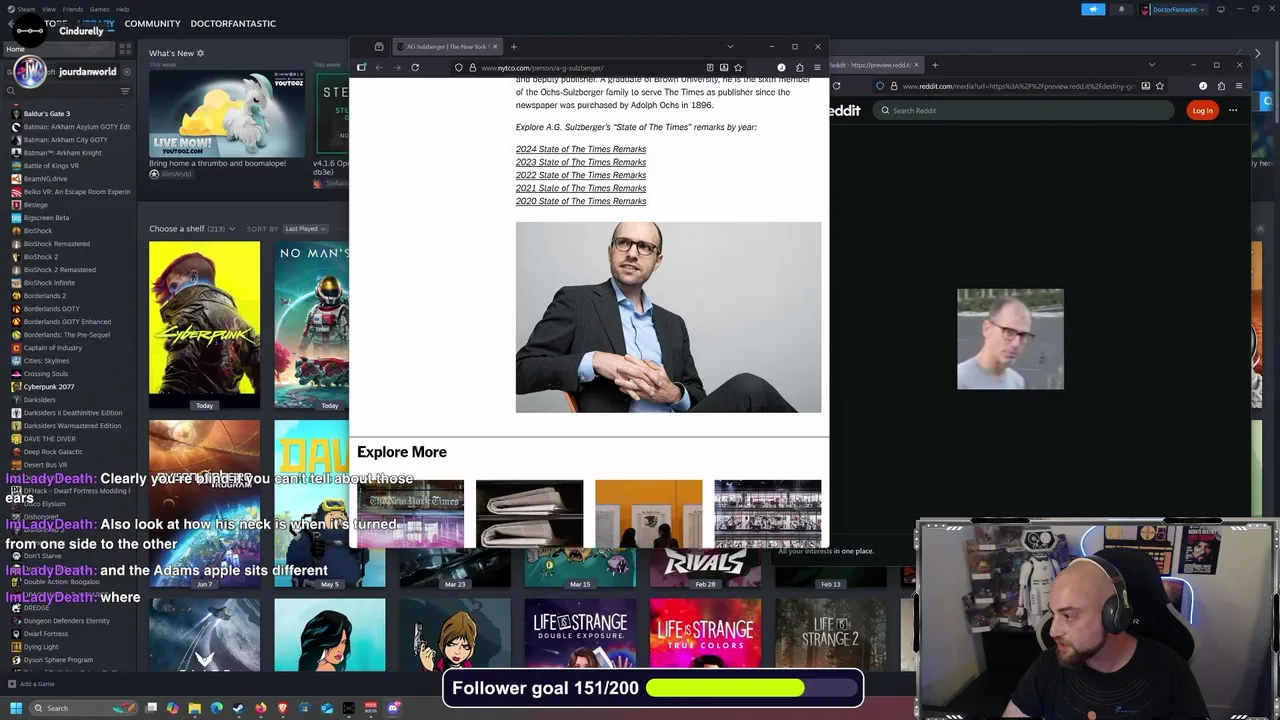
Task: Open Microsoft Edge from the taskbar
Action: pyautogui.click(x=216, y=708)
